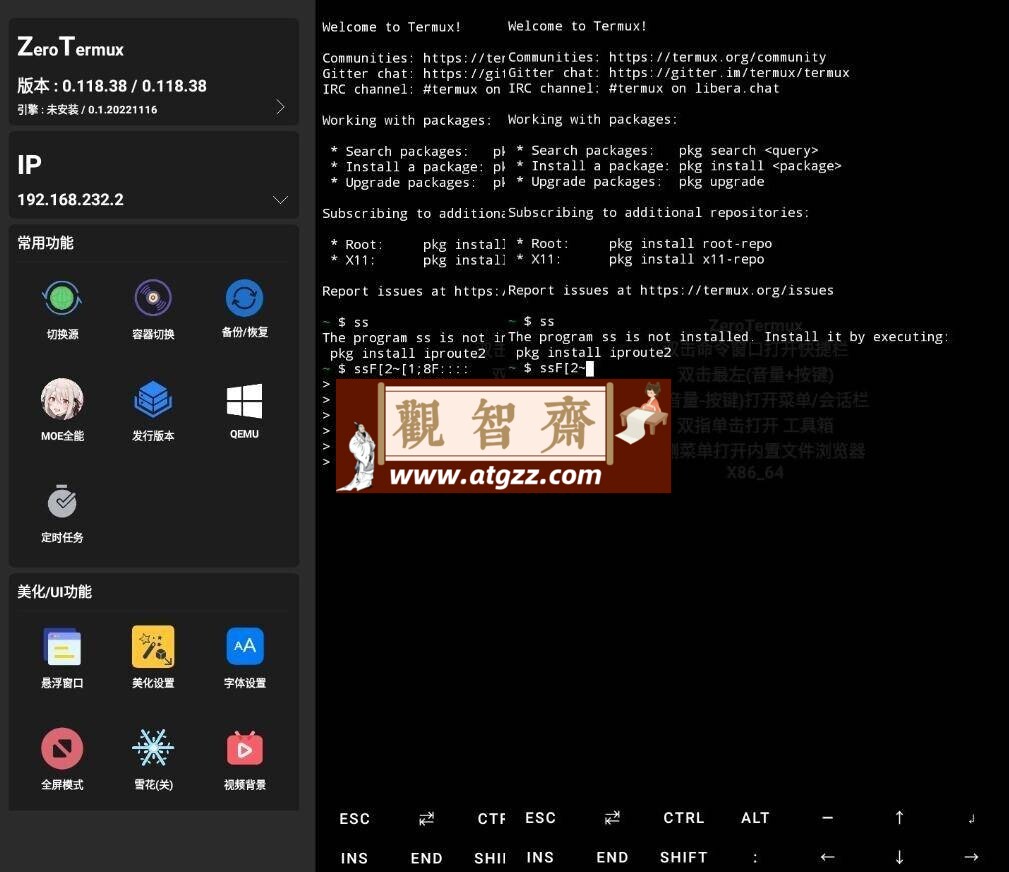Open 美化设置 beautify settings
This screenshot has width=1009, height=872.
(x=153, y=657)
